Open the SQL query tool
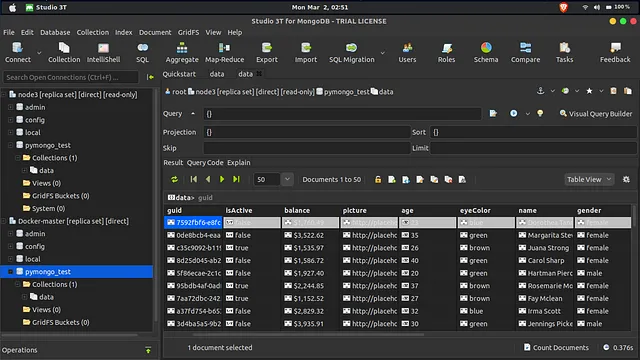Viewport: 640px width, 360px height. pos(142,53)
